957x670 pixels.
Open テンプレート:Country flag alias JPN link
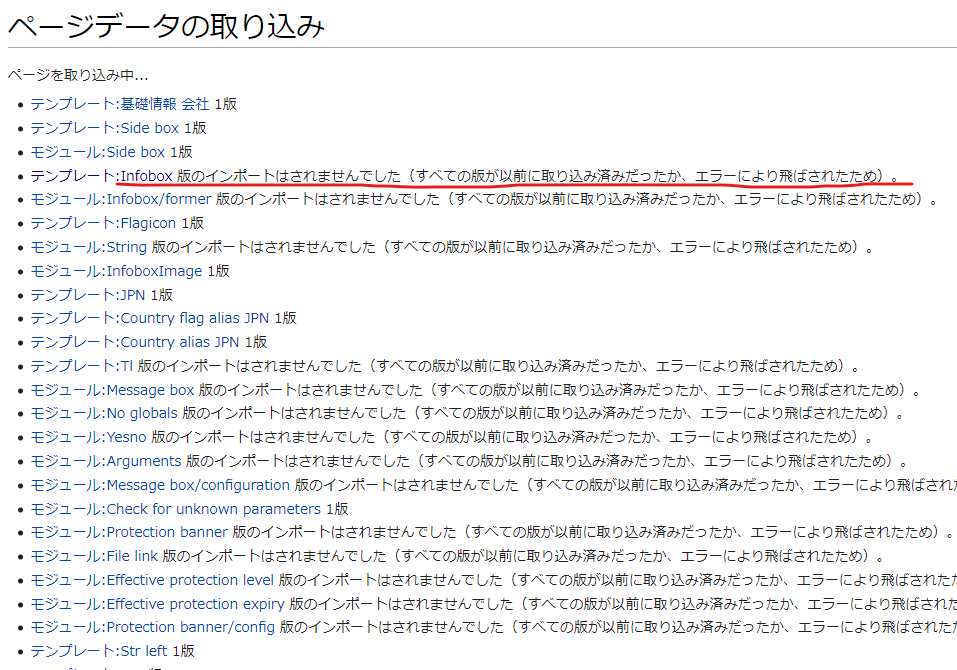(x=149, y=319)
